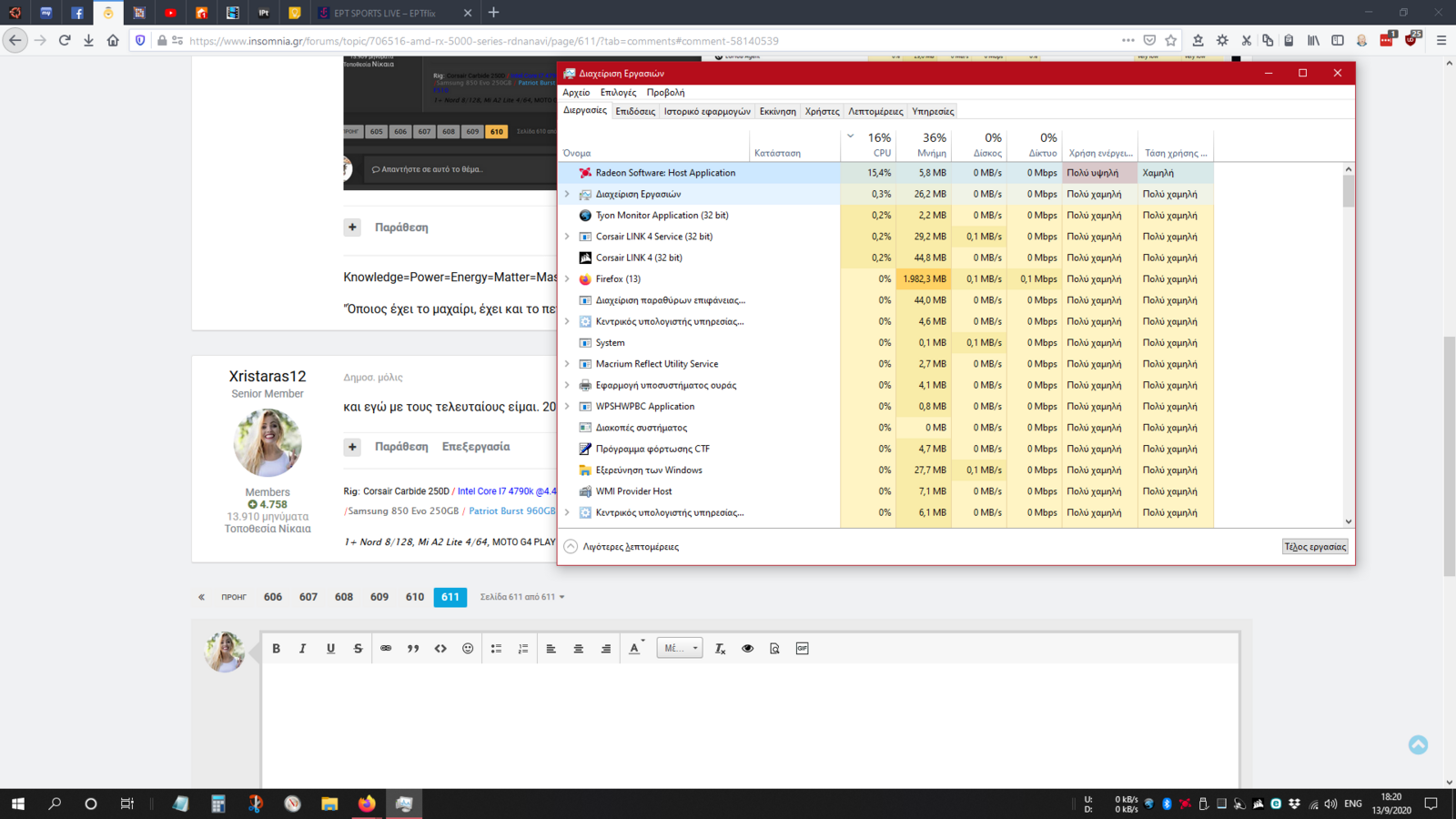Viewport: 1456px width, 819px height.
Task: Toggle the bulleted list in the editor
Action: (x=496, y=649)
